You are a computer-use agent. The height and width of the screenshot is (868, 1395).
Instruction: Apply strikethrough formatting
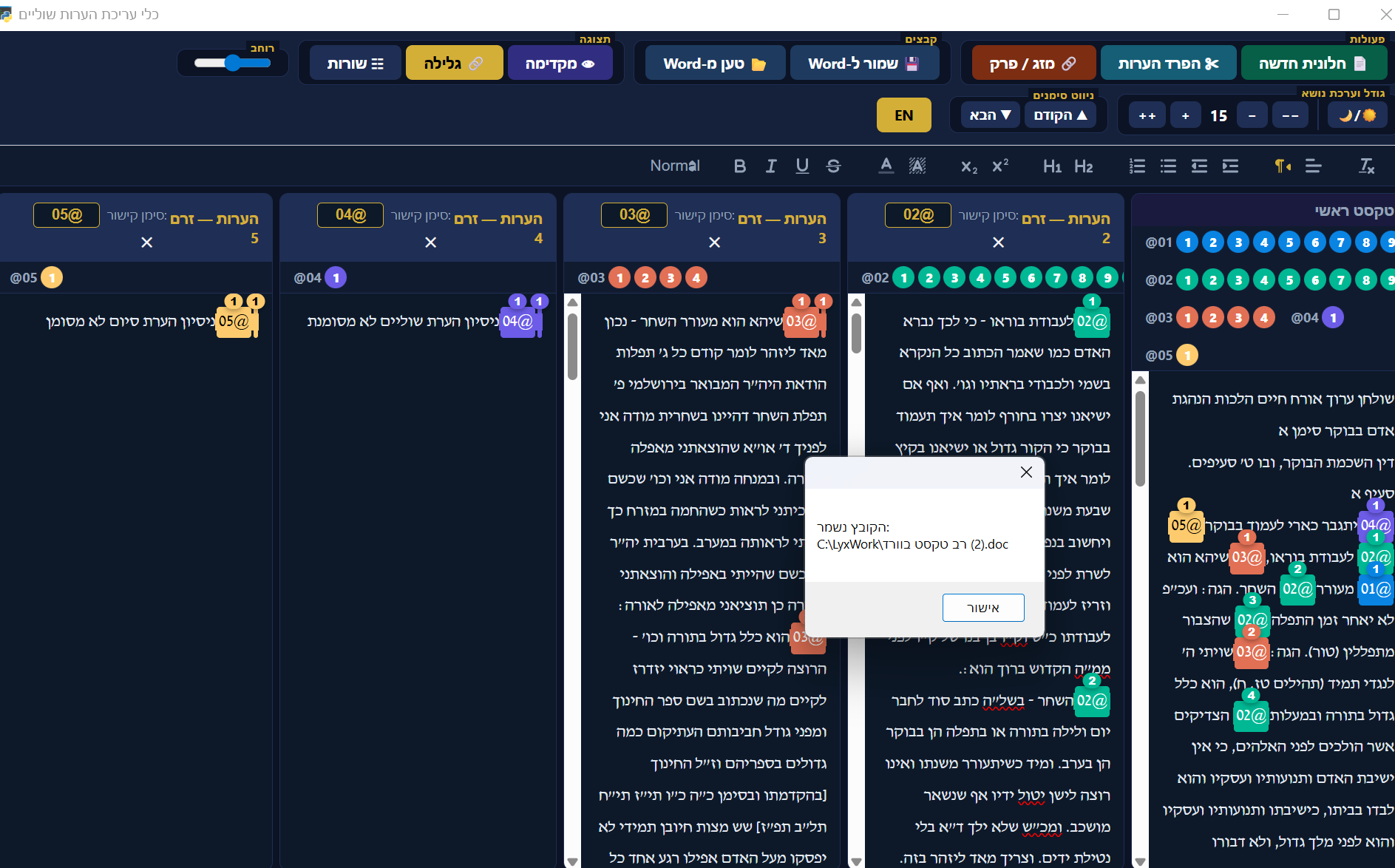[833, 166]
